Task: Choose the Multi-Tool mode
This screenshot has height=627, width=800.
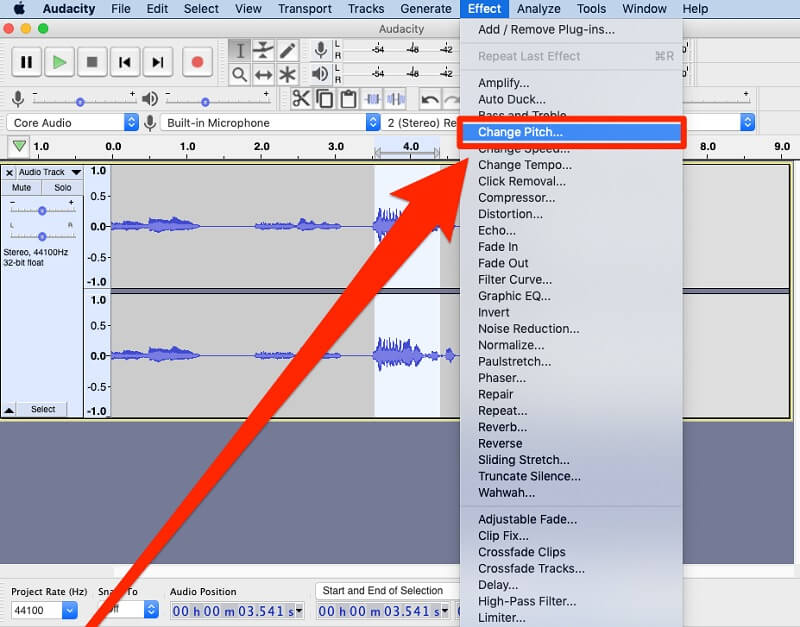Action: point(286,73)
